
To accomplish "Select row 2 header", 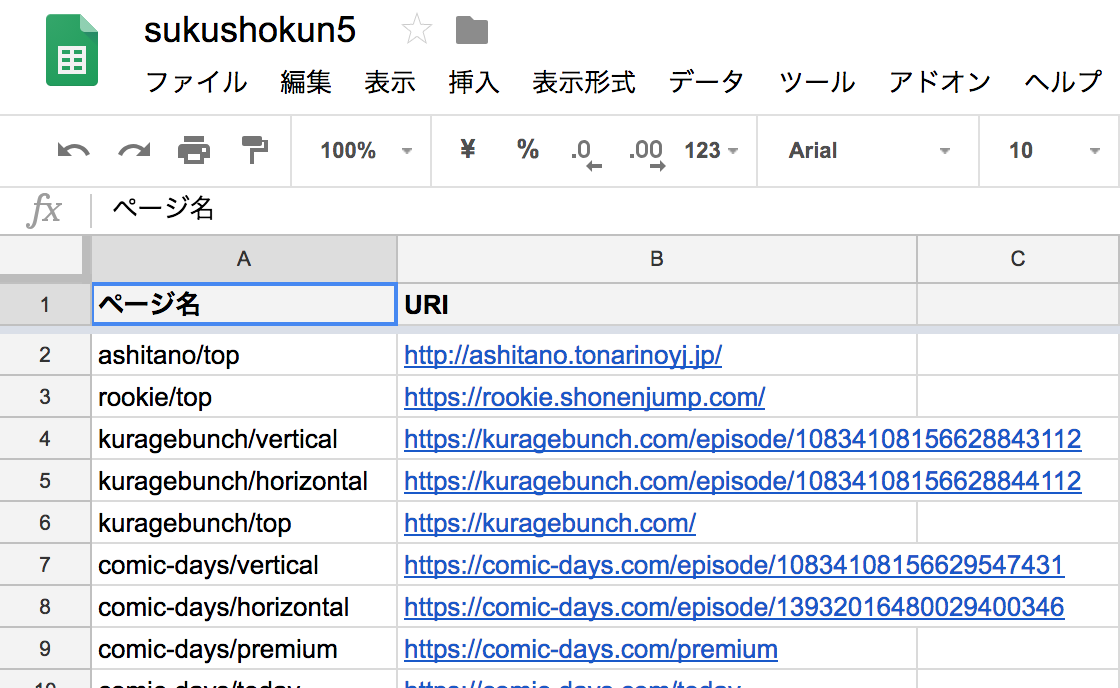I will tap(45, 354).
